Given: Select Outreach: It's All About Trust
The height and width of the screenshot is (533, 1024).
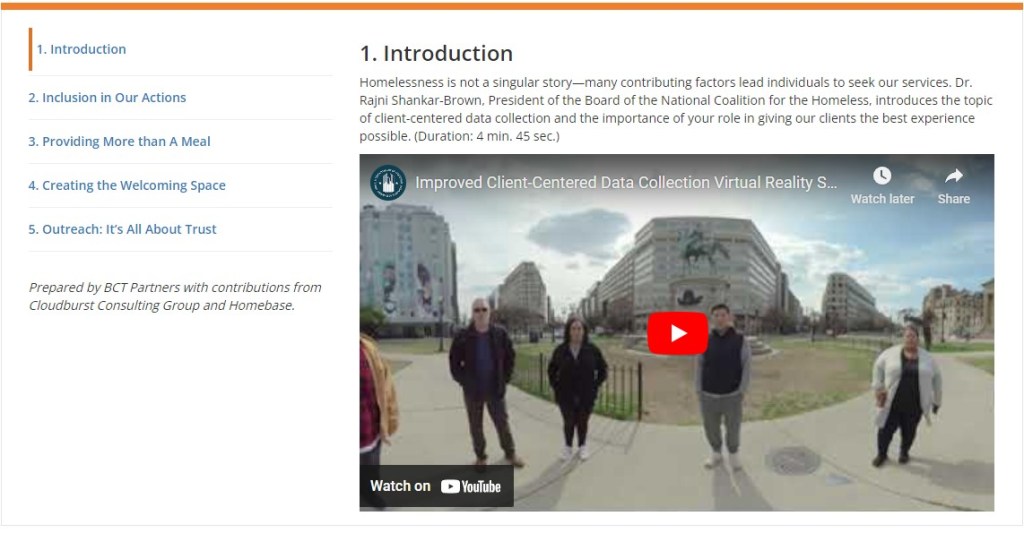Looking at the screenshot, I should pyautogui.click(x=122, y=229).
